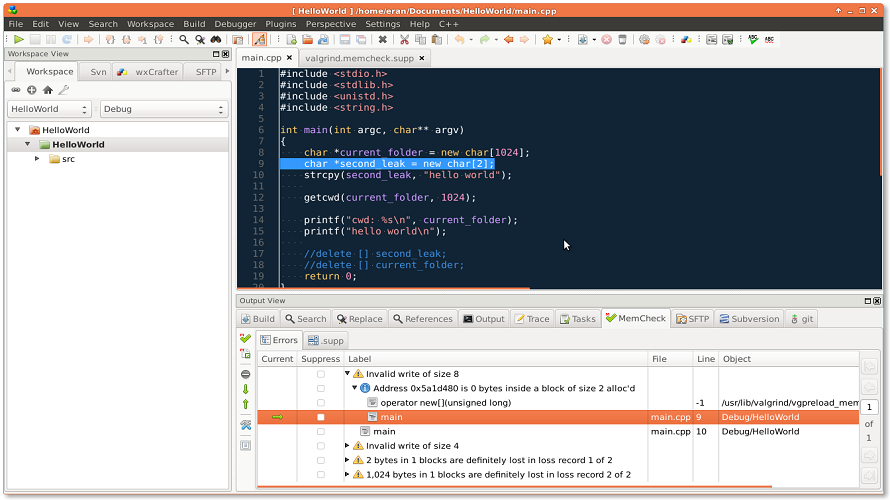Click the spell check ABC icon with green check
The height and width of the screenshot is (500, 890).
pyautogui.click(x=752, y=40)
